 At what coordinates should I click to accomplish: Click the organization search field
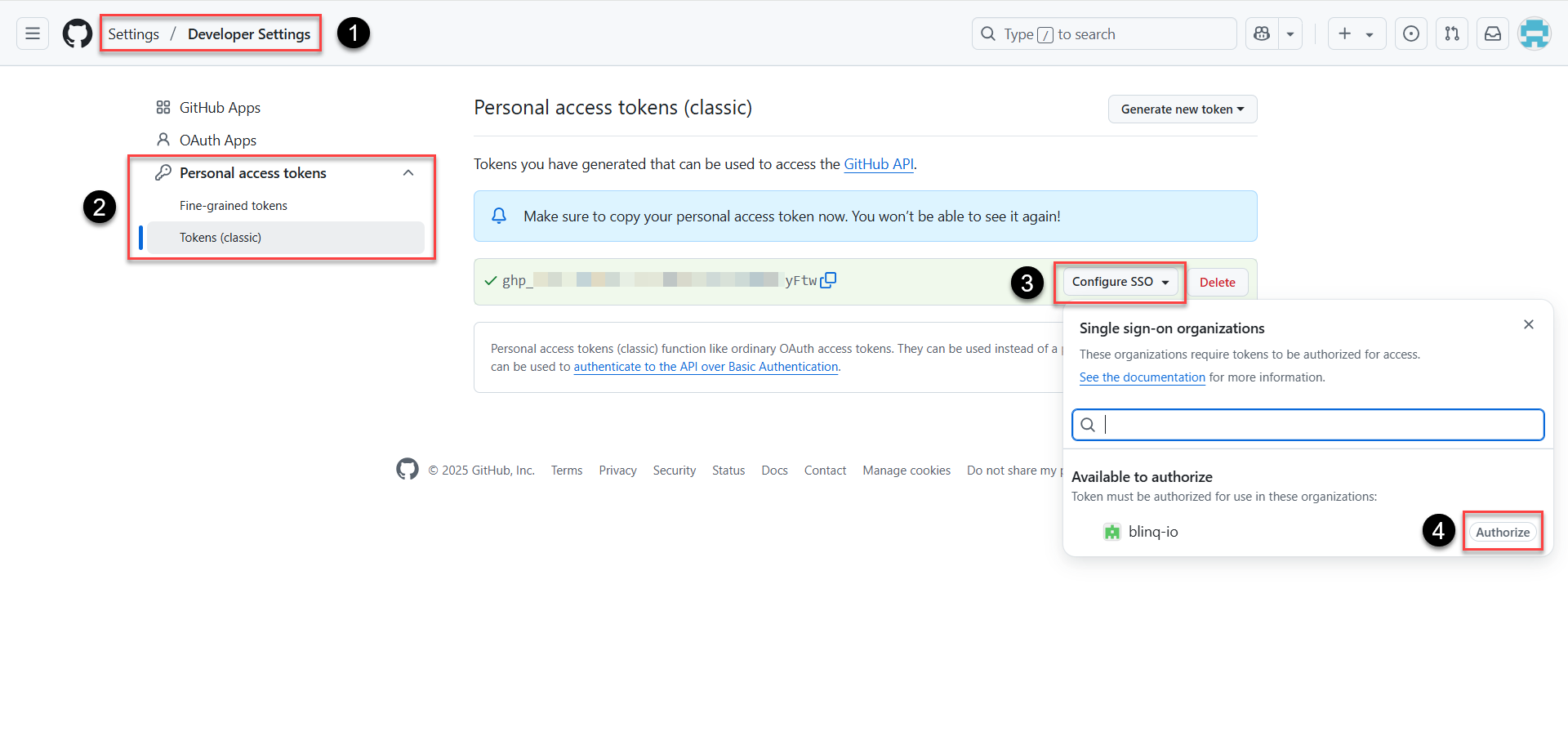coord(1307,424)
